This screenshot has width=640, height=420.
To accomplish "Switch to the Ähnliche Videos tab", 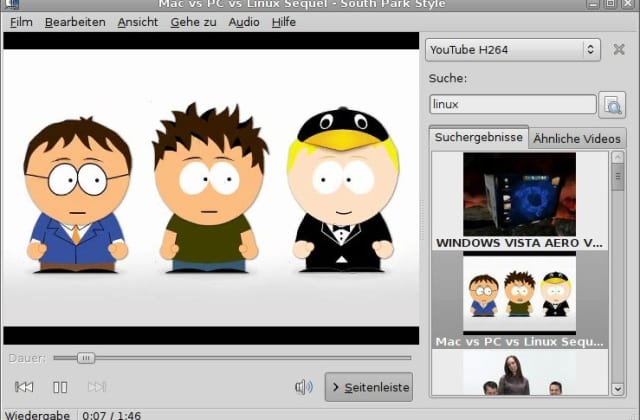I will (x=577, y=139).
